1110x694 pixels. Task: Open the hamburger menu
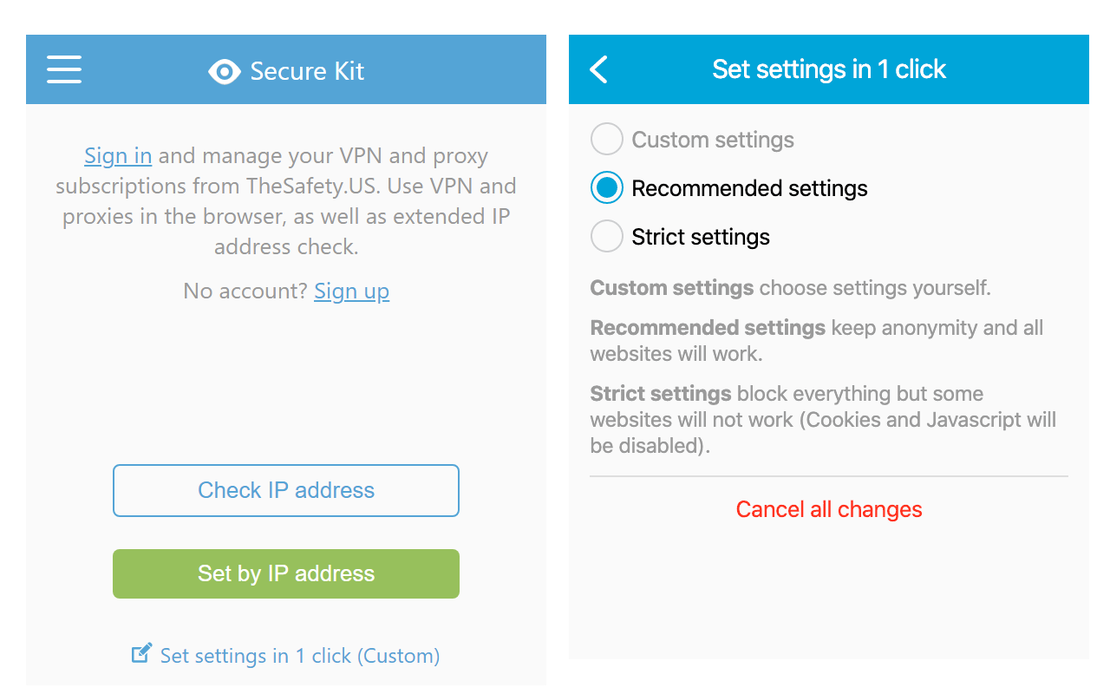[x=64, y=69]
